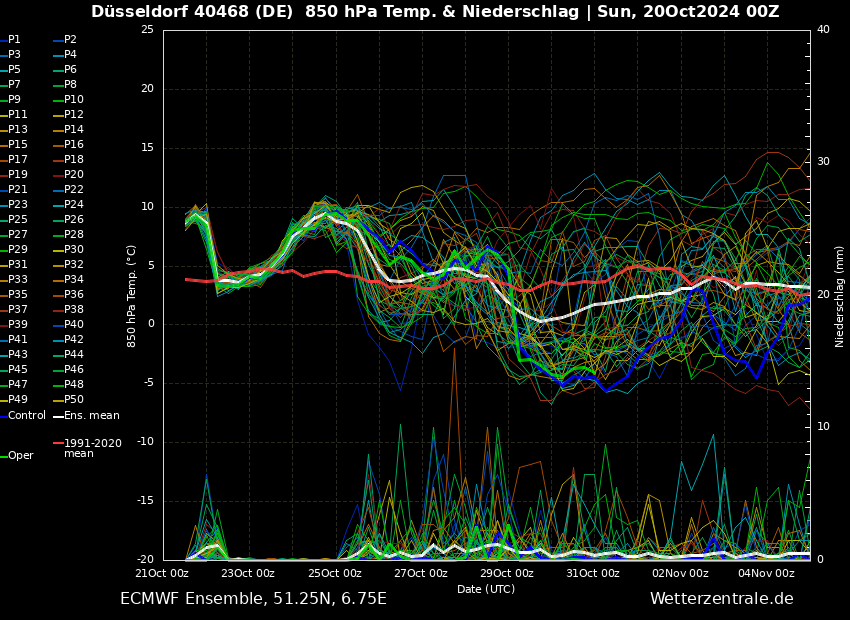Select the P25 ensemble member label
This screenshot has height=620, width=850.
coord(18,220)
